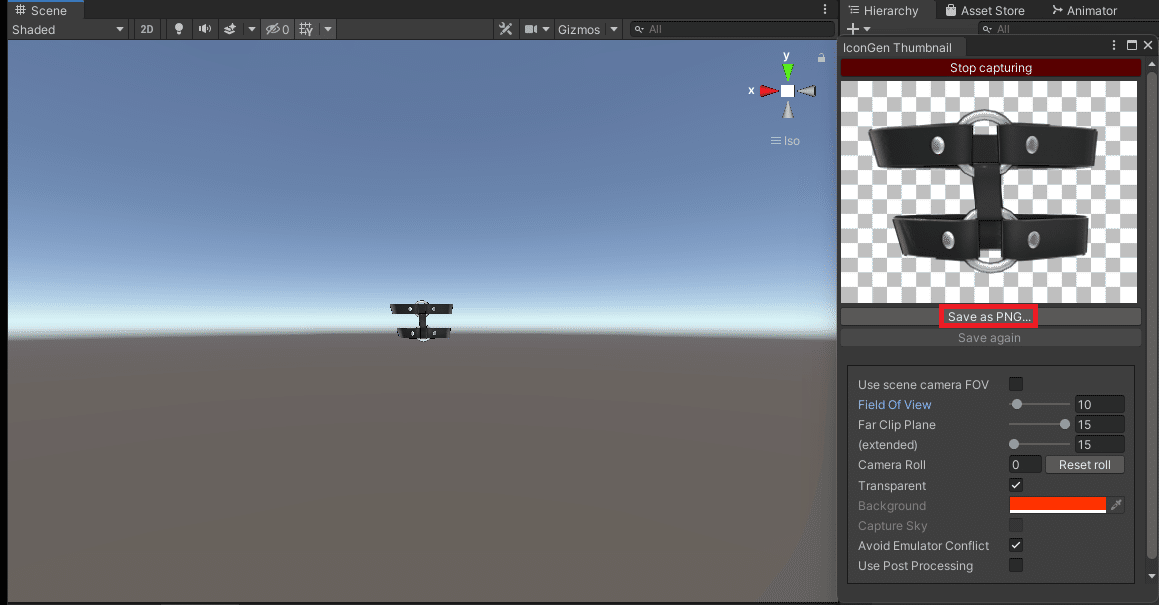This screenshot has width=1159, height=605.
Task: Expand the camera settings dropdown arrow
Action: coord(546,29)
